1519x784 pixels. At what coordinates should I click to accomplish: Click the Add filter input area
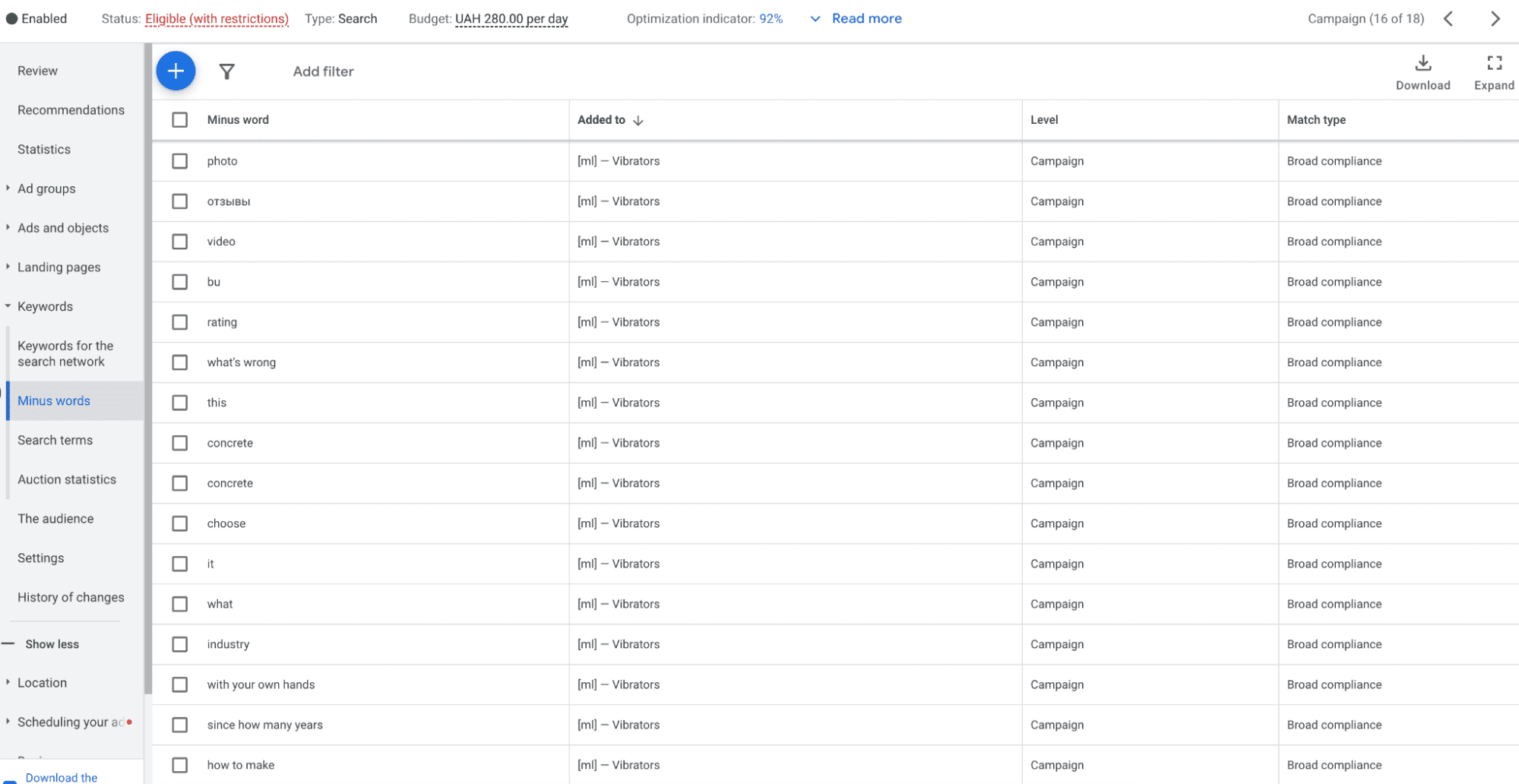pos(322,71)
